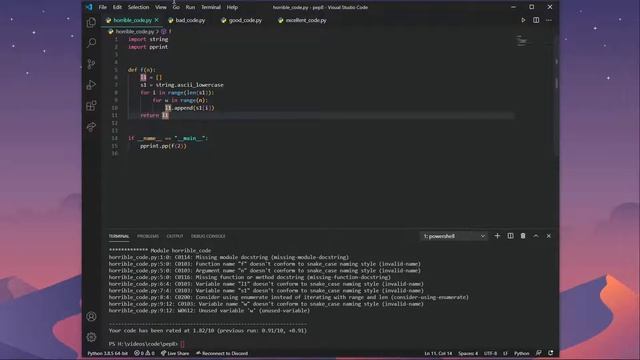Click 'pprint.pp(f(2))' on line 15

point(163,146)
